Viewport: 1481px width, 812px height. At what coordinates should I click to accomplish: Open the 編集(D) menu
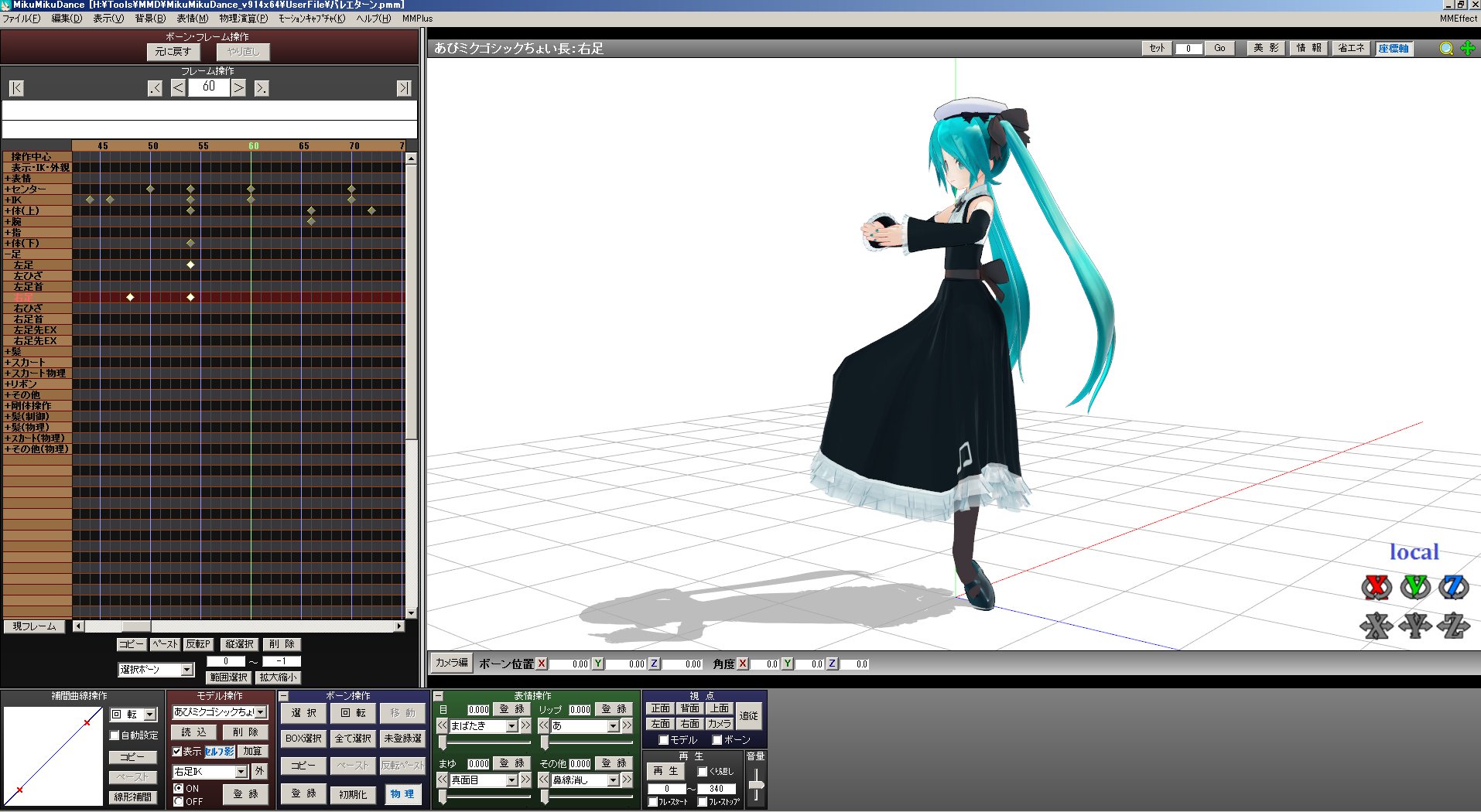click(x=67, y=19)
